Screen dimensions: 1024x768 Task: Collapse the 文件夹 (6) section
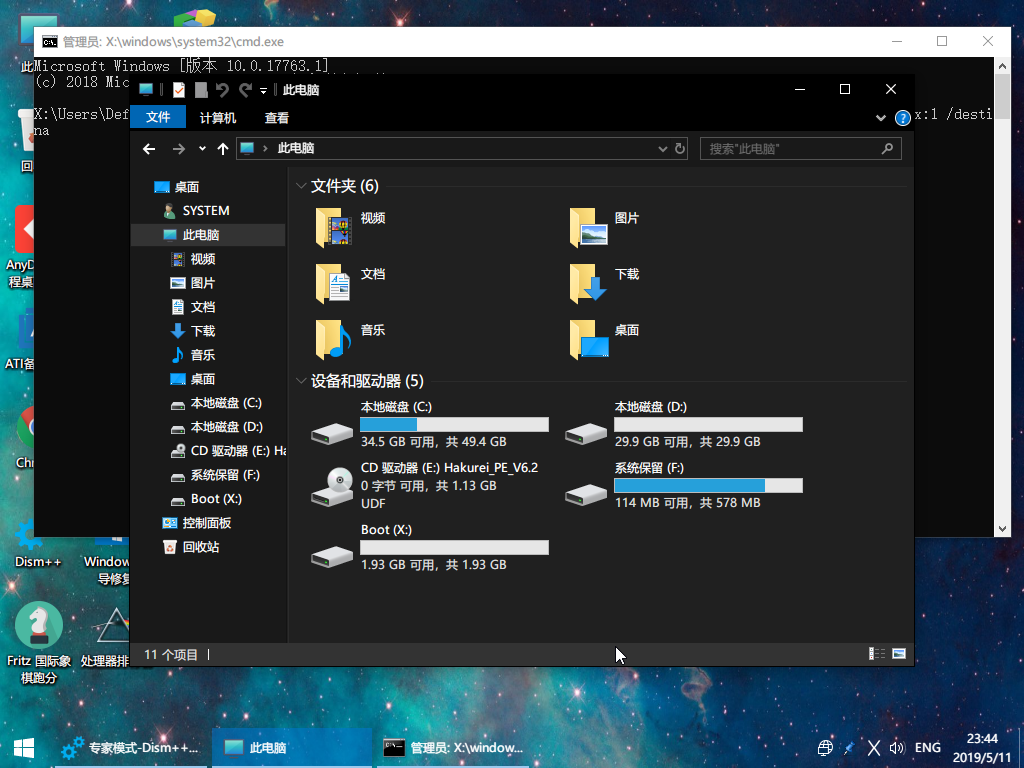(x=301, y=185)
